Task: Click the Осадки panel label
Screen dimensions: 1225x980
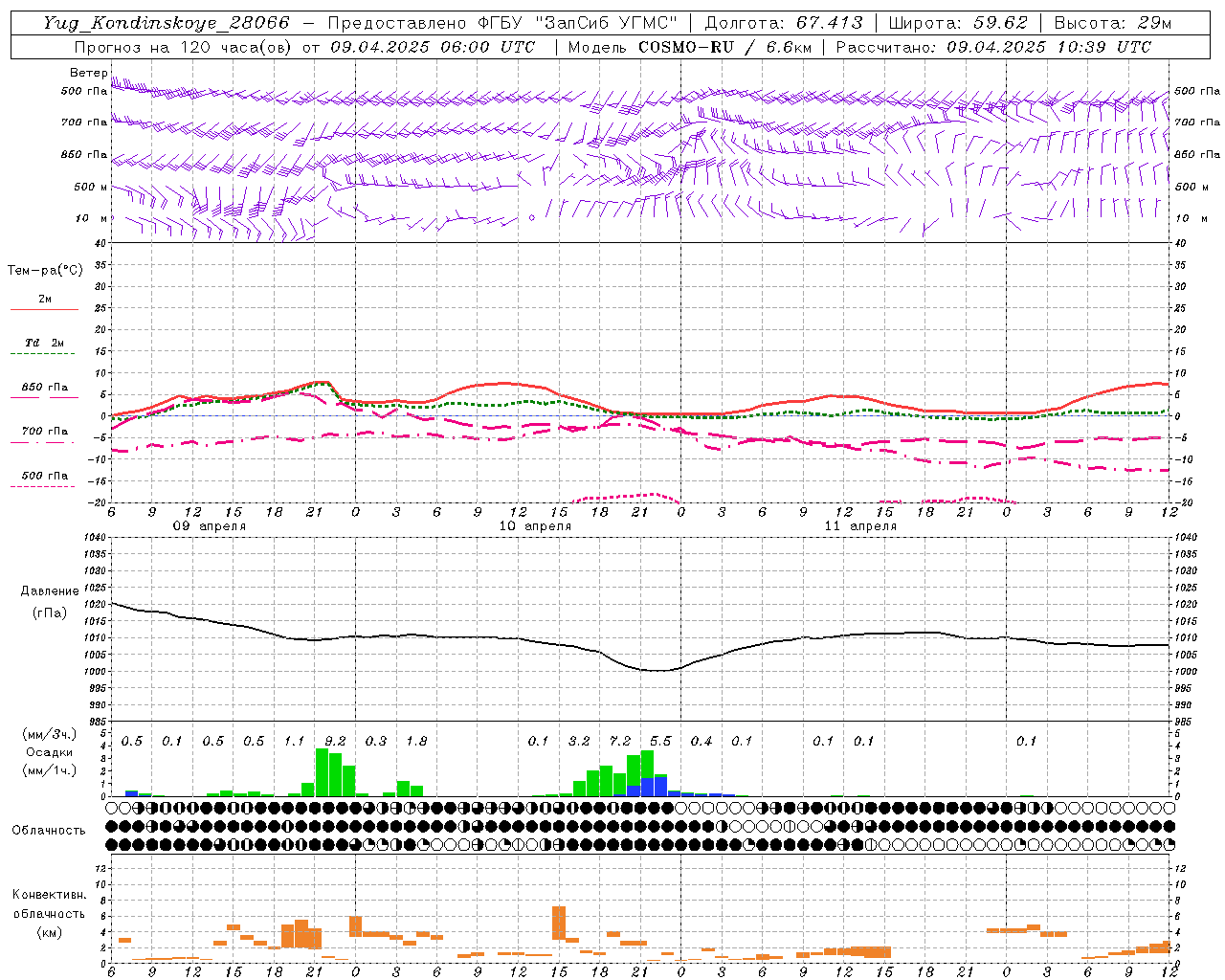Action: pyautogui.click(x=50, y=752)
